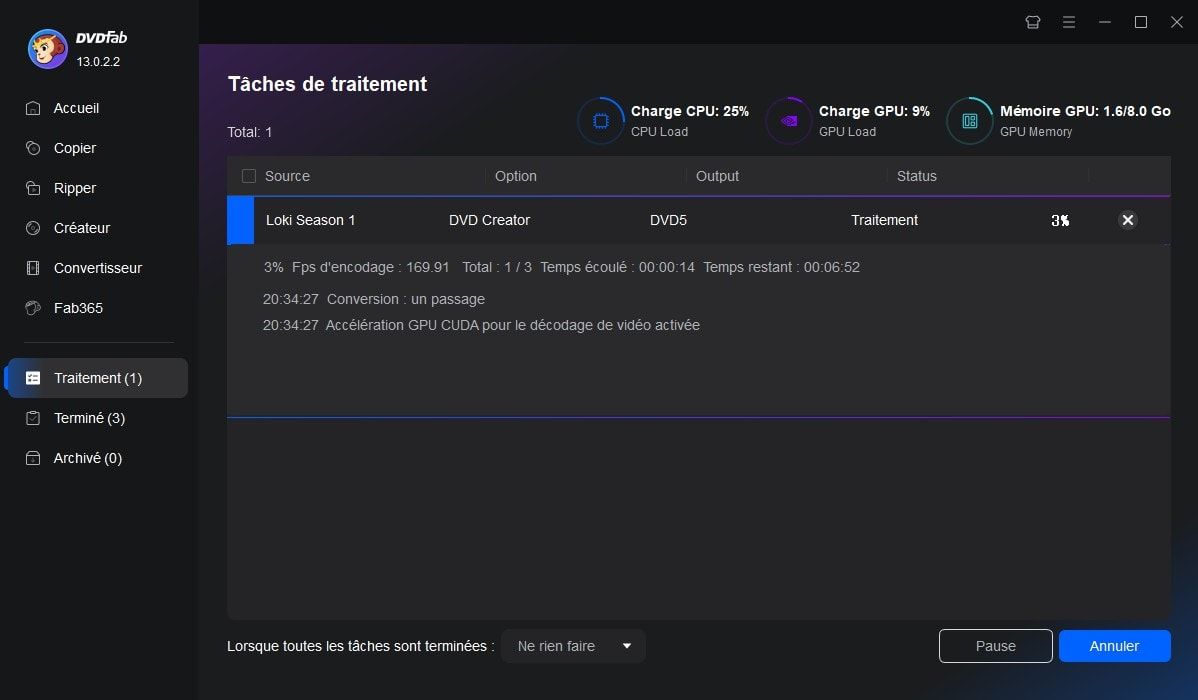Click the Annuler button

coord(1115,646)
